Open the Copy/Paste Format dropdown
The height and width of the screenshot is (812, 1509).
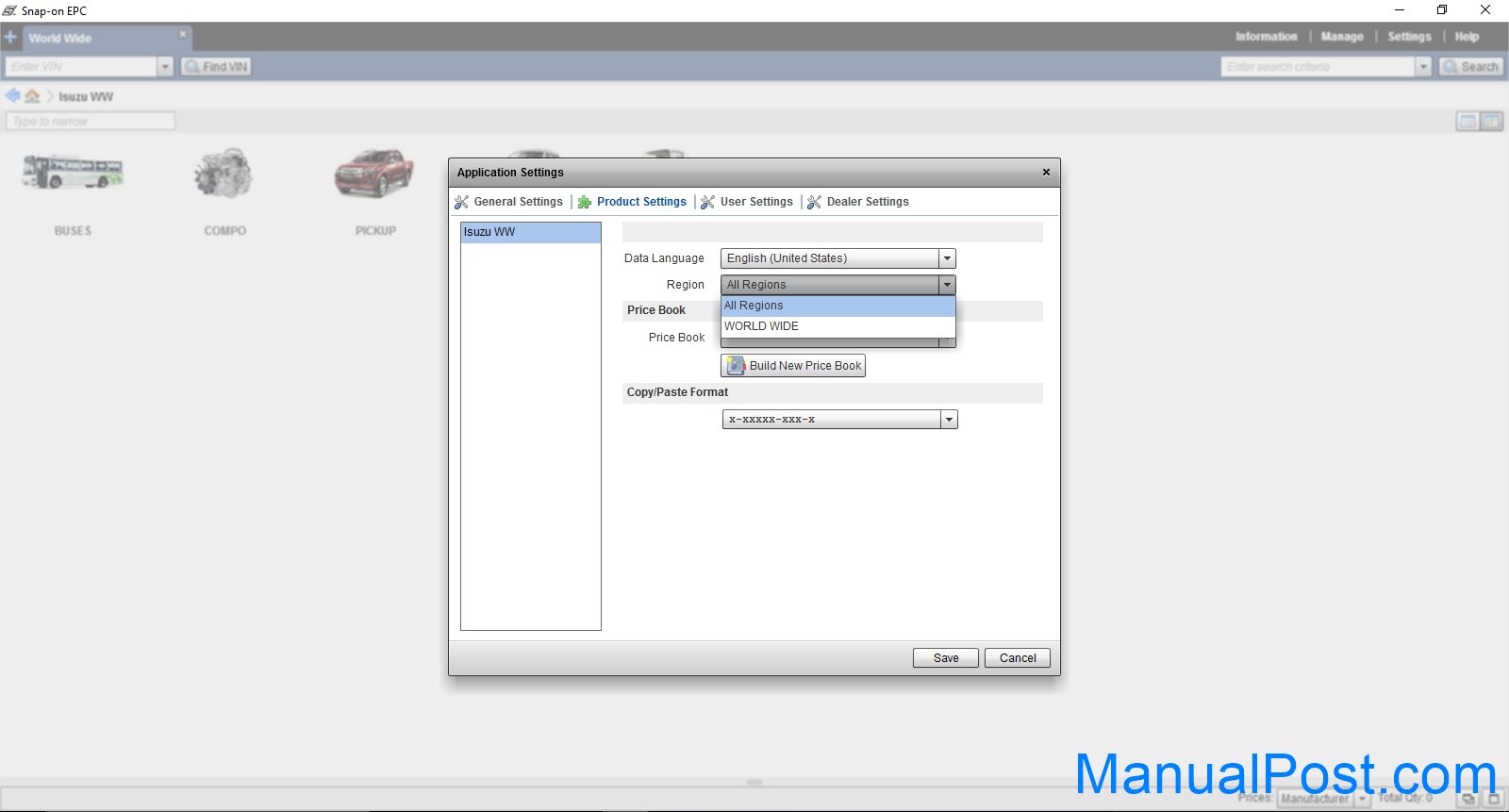click(950, 420)
